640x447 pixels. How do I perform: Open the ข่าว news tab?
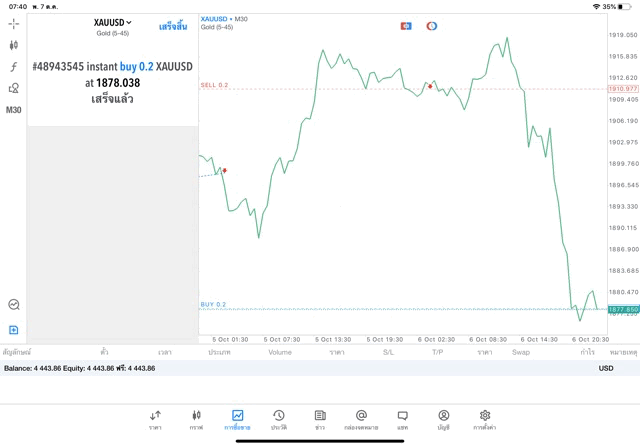pyautogui.click(x=320, y=419)
